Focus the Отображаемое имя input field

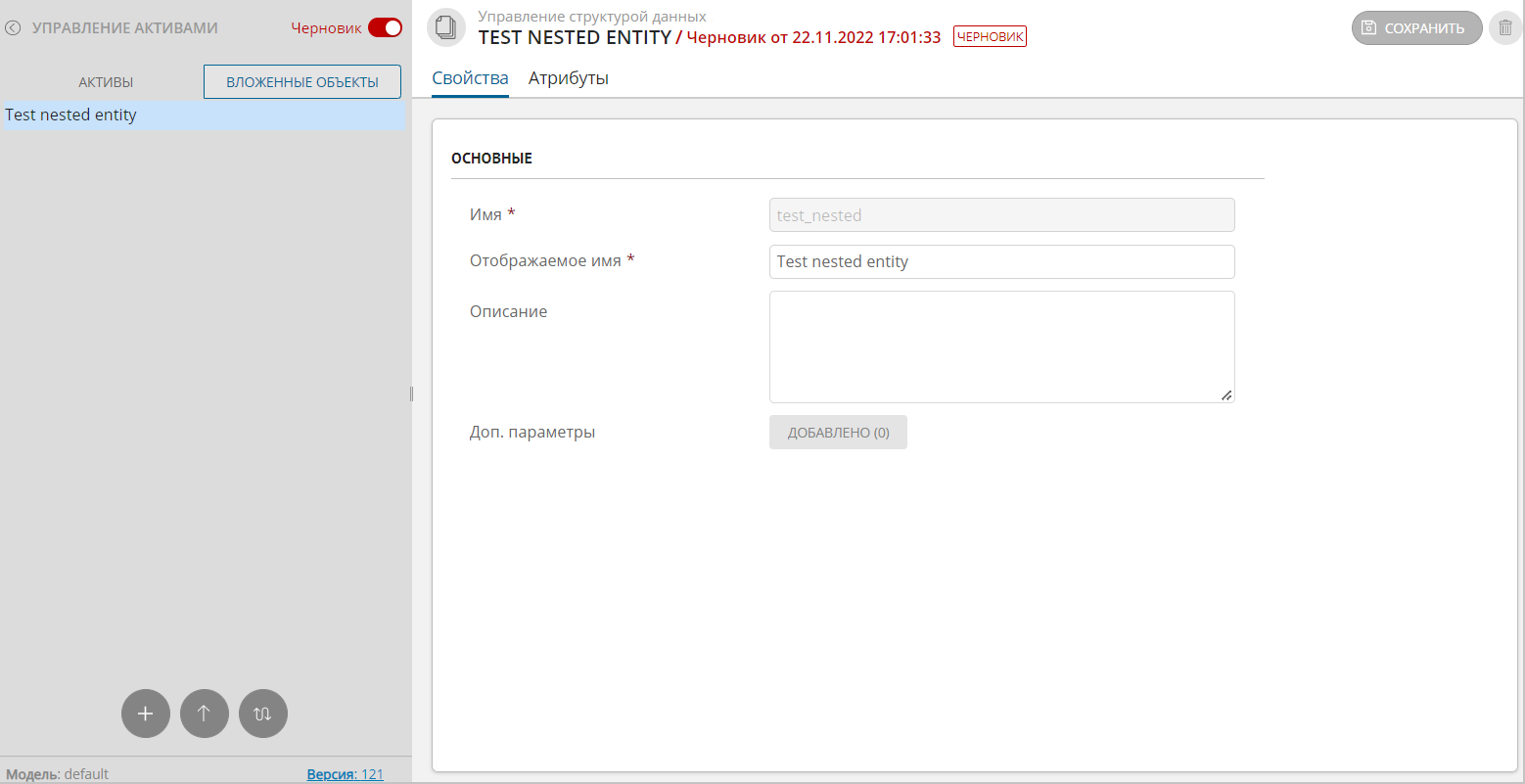[1001, 261]
